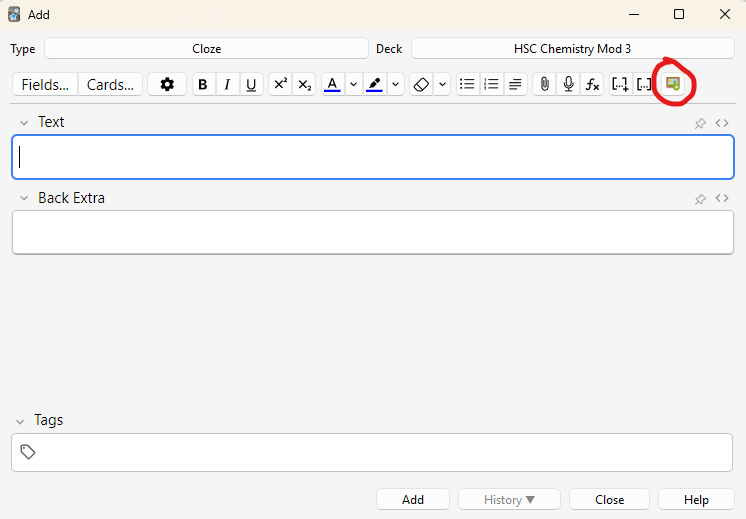Change the note type from Cloze
The image size is (746, 519).
pos(206,49)
